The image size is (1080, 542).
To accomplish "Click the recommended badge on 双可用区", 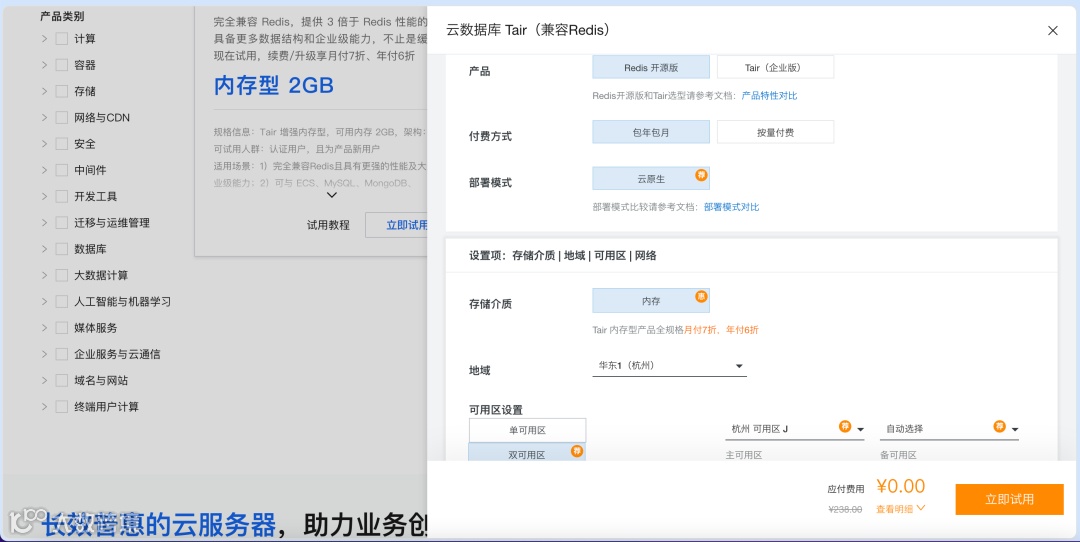I will [x=577, y=451].
